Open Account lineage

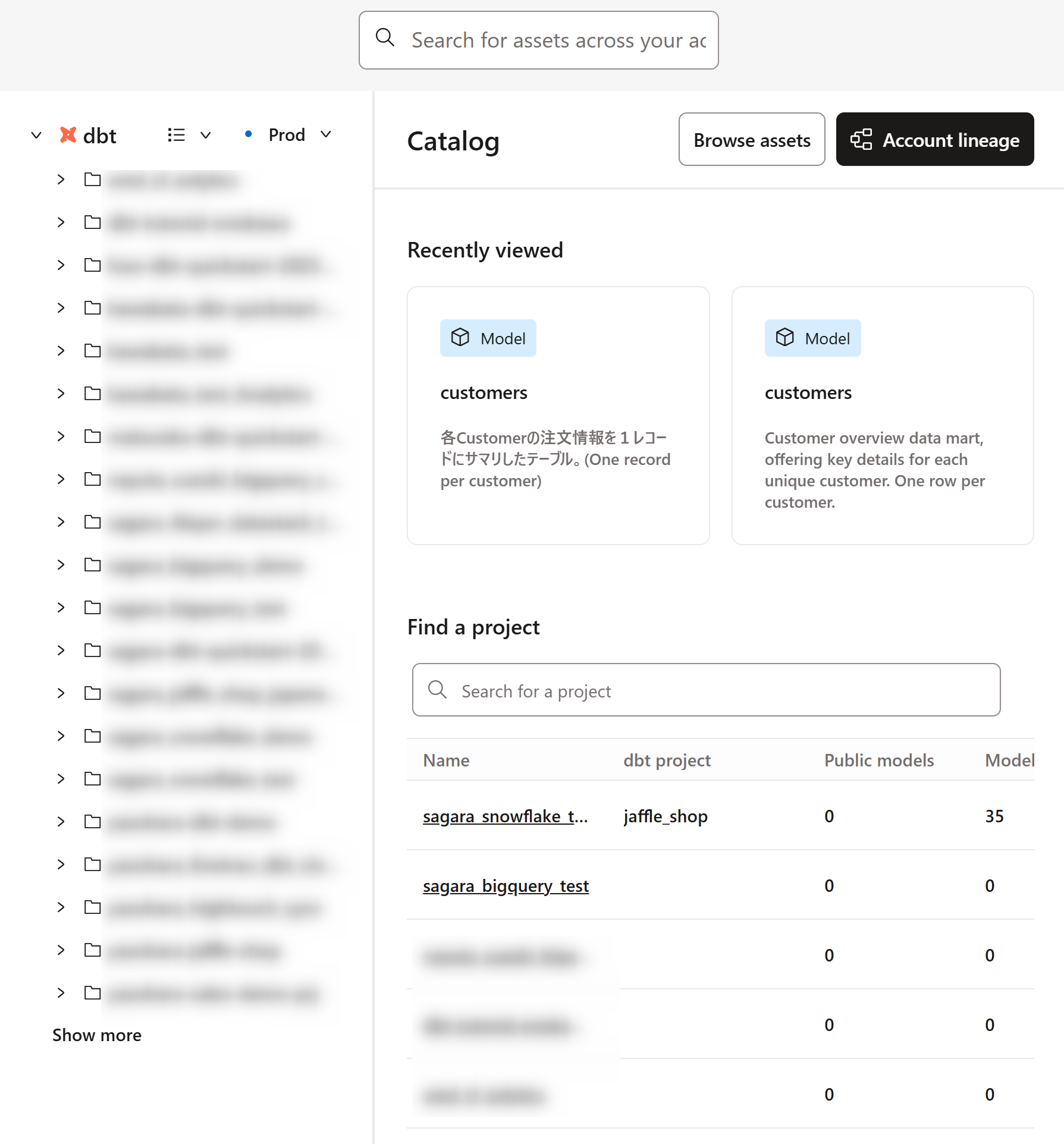[935, 140]
